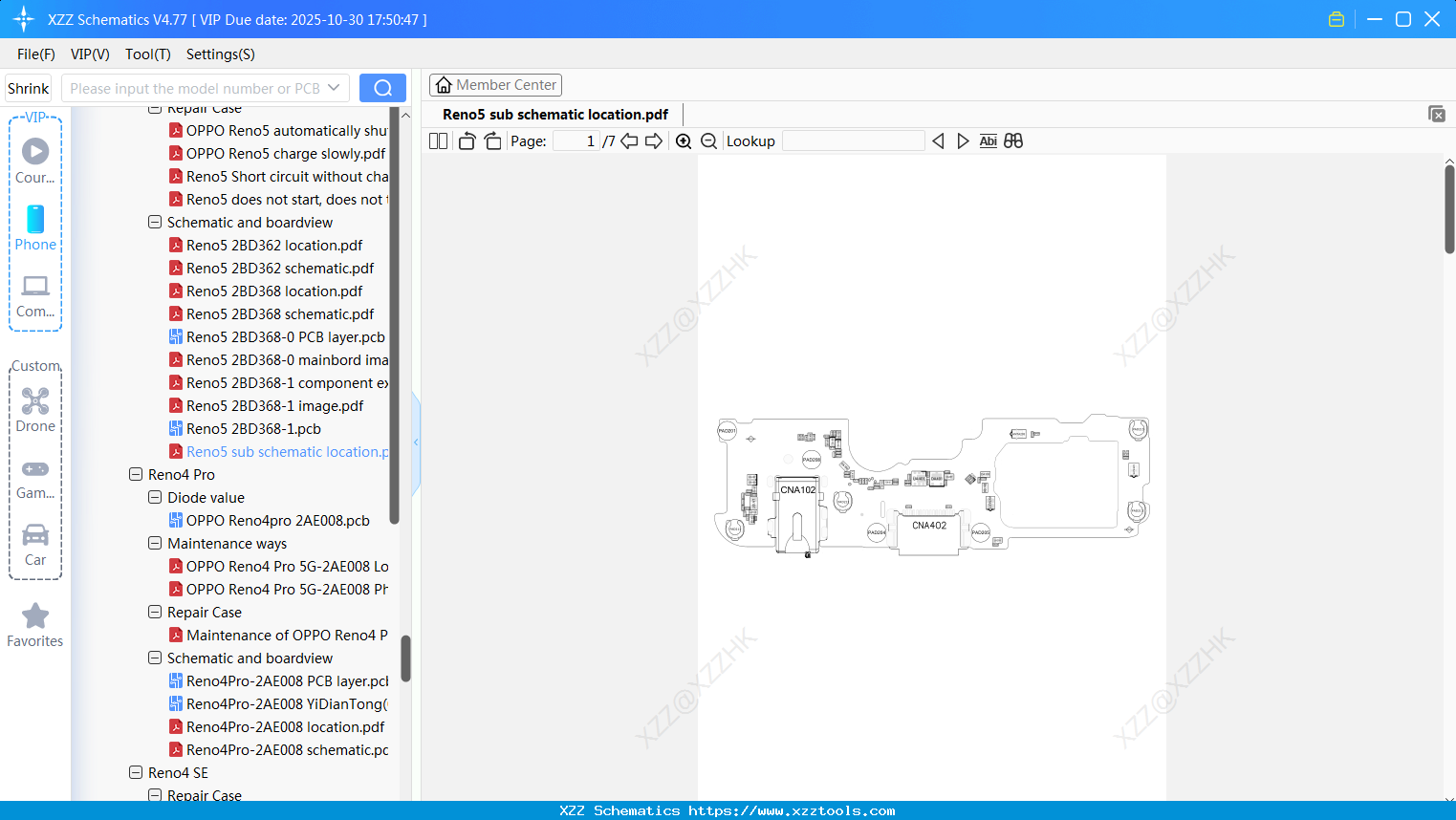Open the xzztools.com website link
This screenshot has height=820, width=1456.
[792, 810]
